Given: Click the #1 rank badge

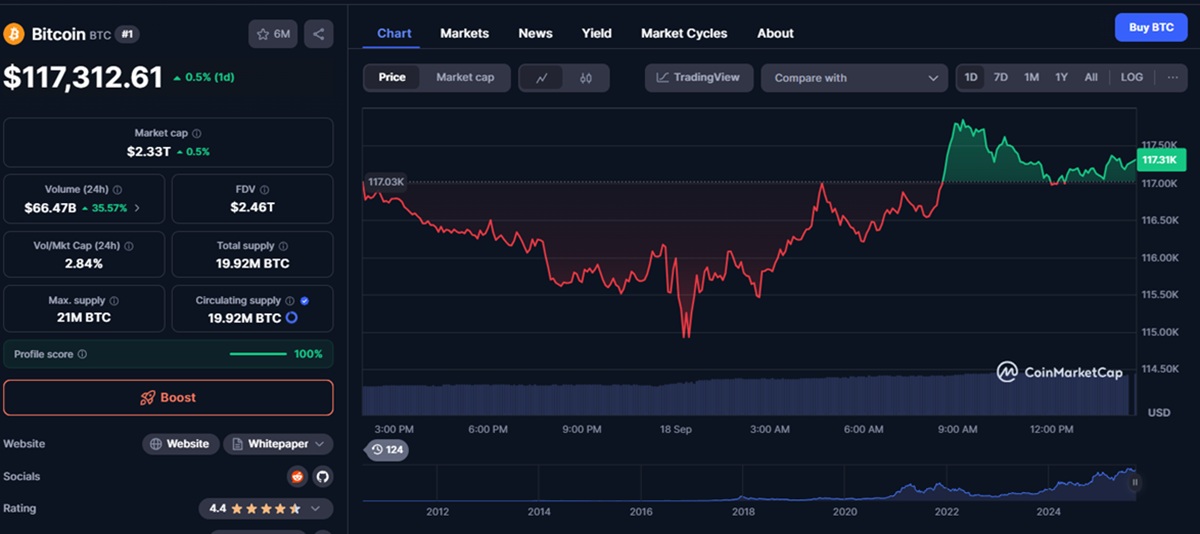Looking at the screenshot, I should (x=127, y=34).
